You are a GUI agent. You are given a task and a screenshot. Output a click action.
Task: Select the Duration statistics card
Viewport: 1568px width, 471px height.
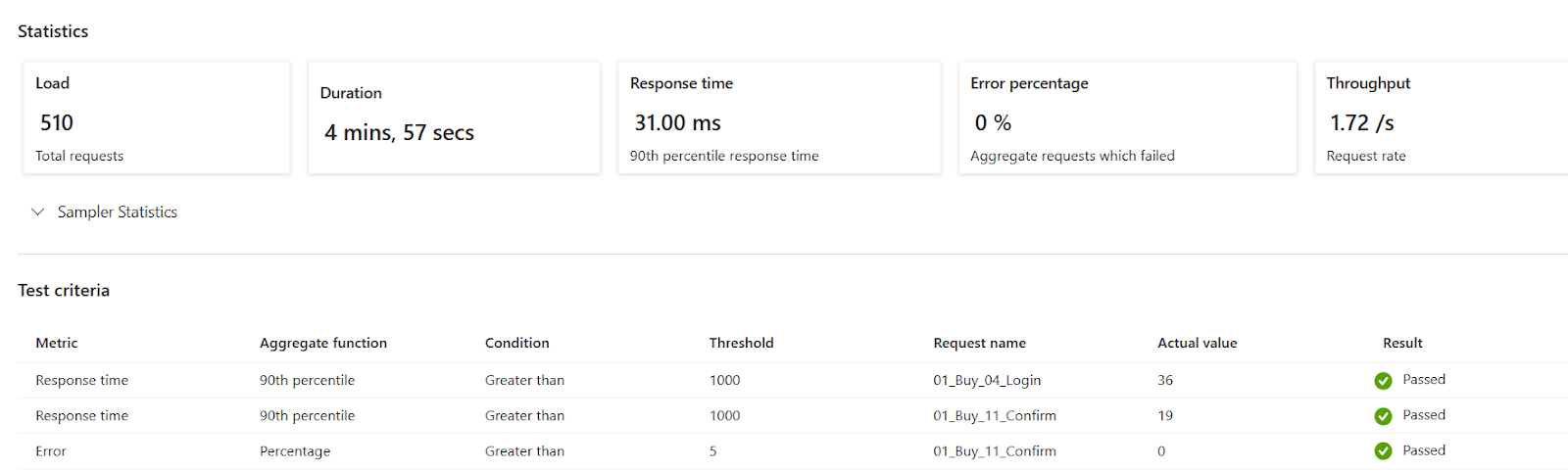[454, 118]
